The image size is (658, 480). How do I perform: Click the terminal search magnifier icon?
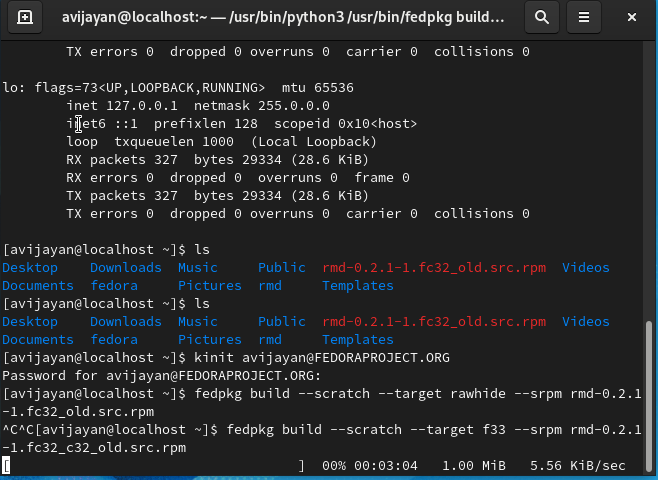click(542, 17)
